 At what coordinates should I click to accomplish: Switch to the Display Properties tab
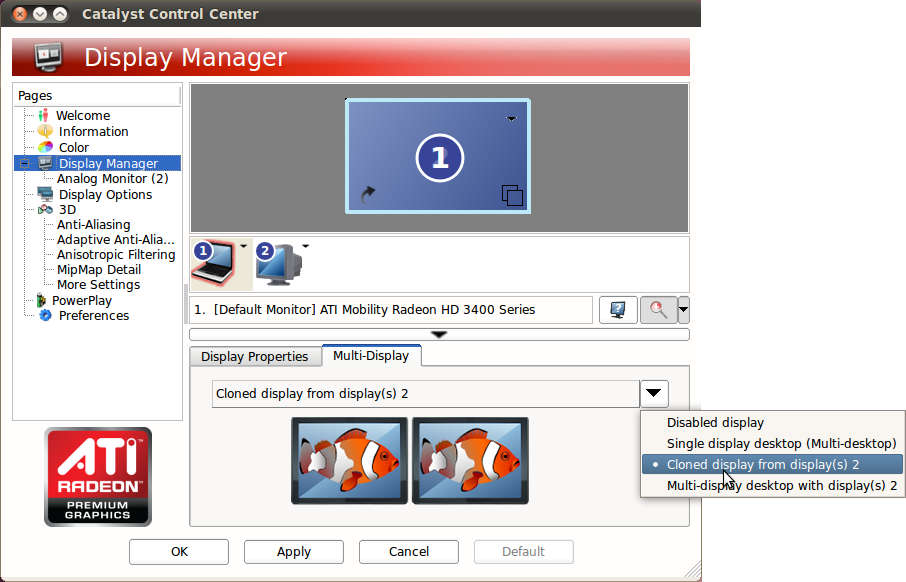[255, 357]
